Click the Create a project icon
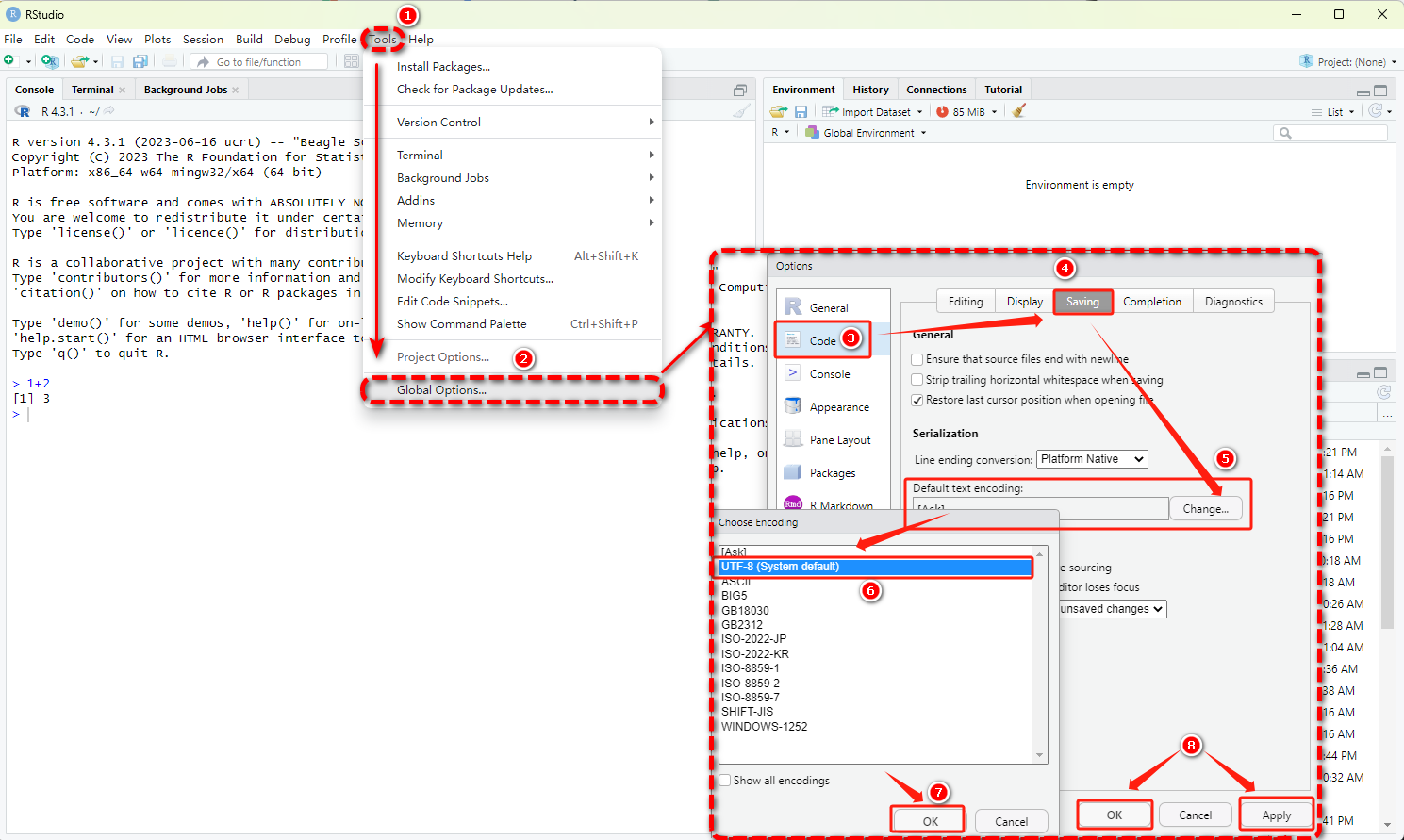Viewport: 1404px width, 840px height. 50,61
